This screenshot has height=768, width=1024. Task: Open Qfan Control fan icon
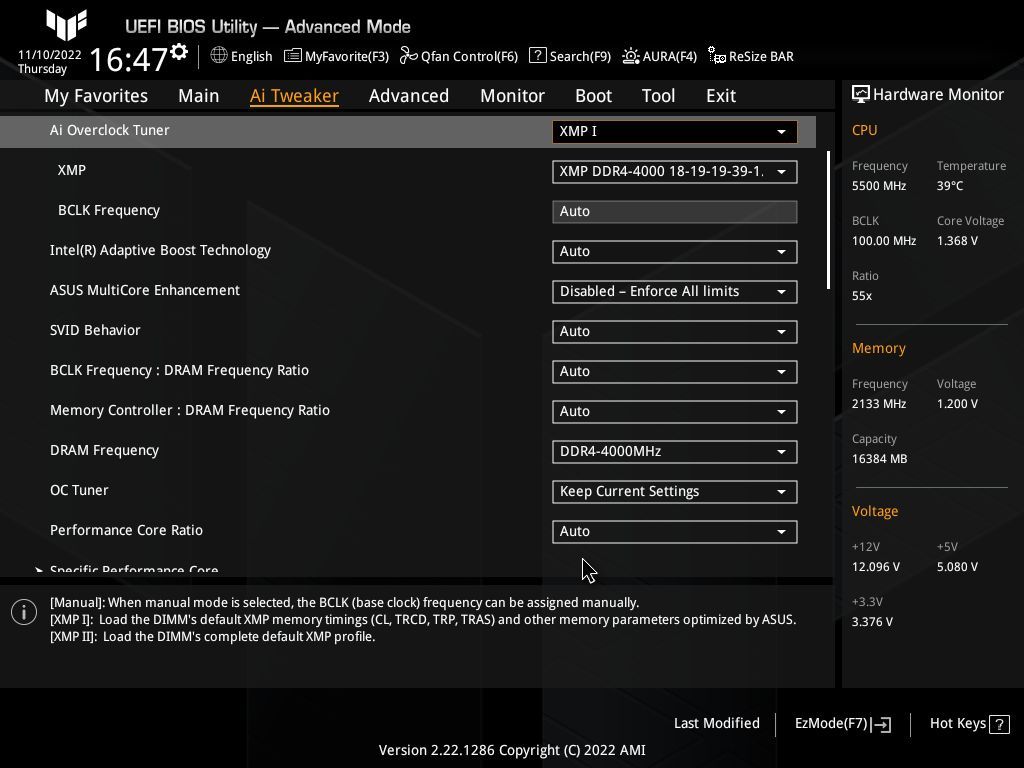point(409,56)
